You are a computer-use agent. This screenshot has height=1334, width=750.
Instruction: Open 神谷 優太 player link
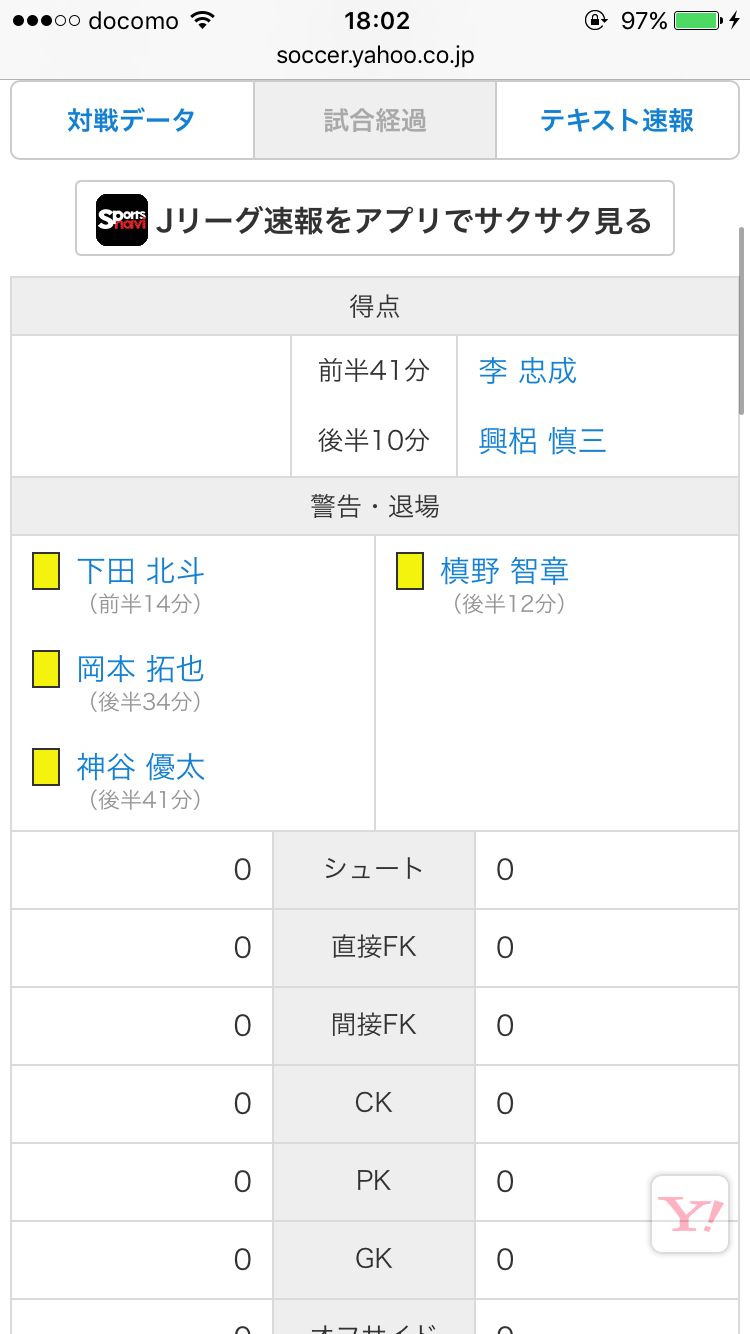[x=141, y=767]
